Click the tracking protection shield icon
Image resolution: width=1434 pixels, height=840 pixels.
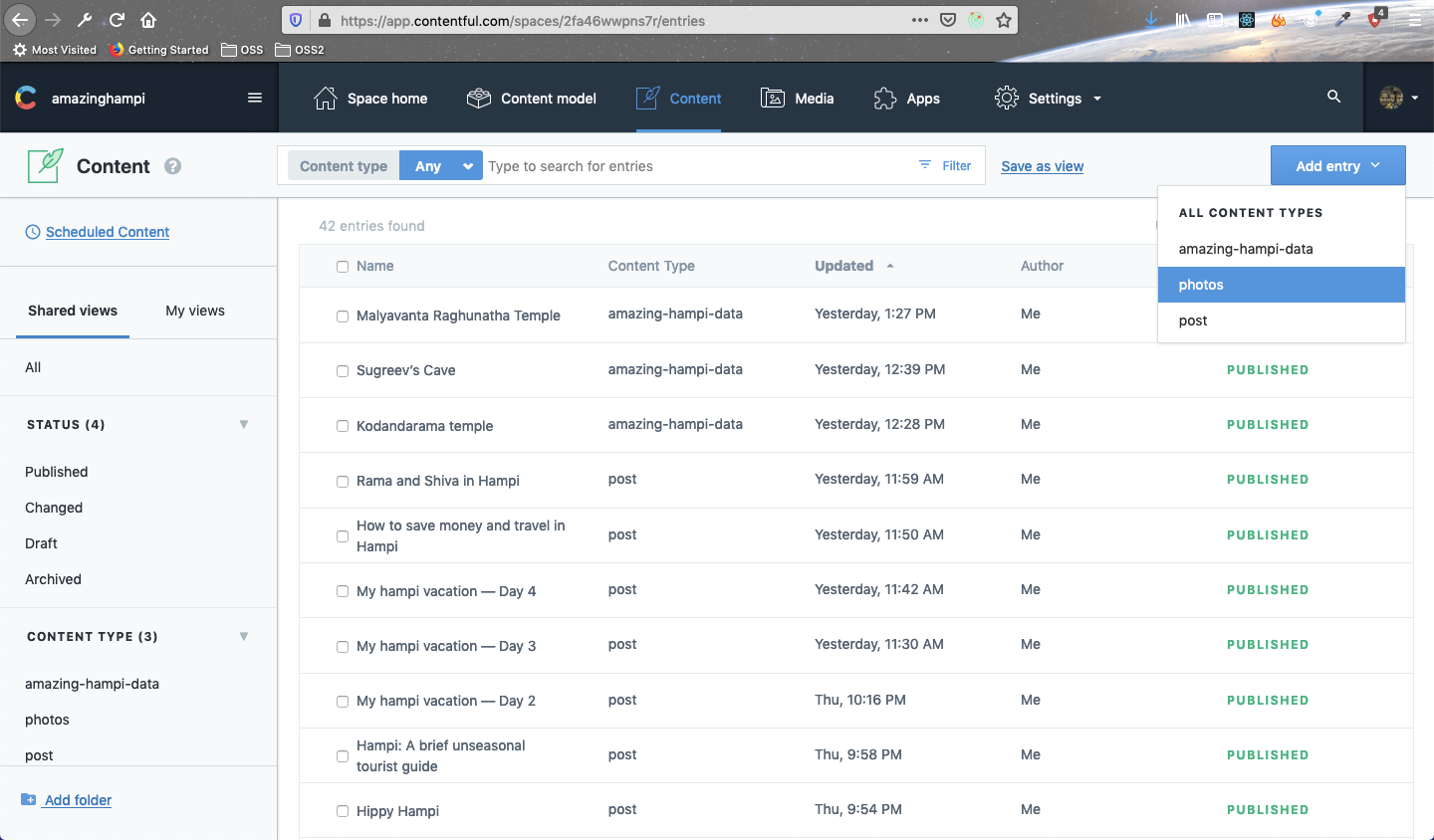coord(296,20)
